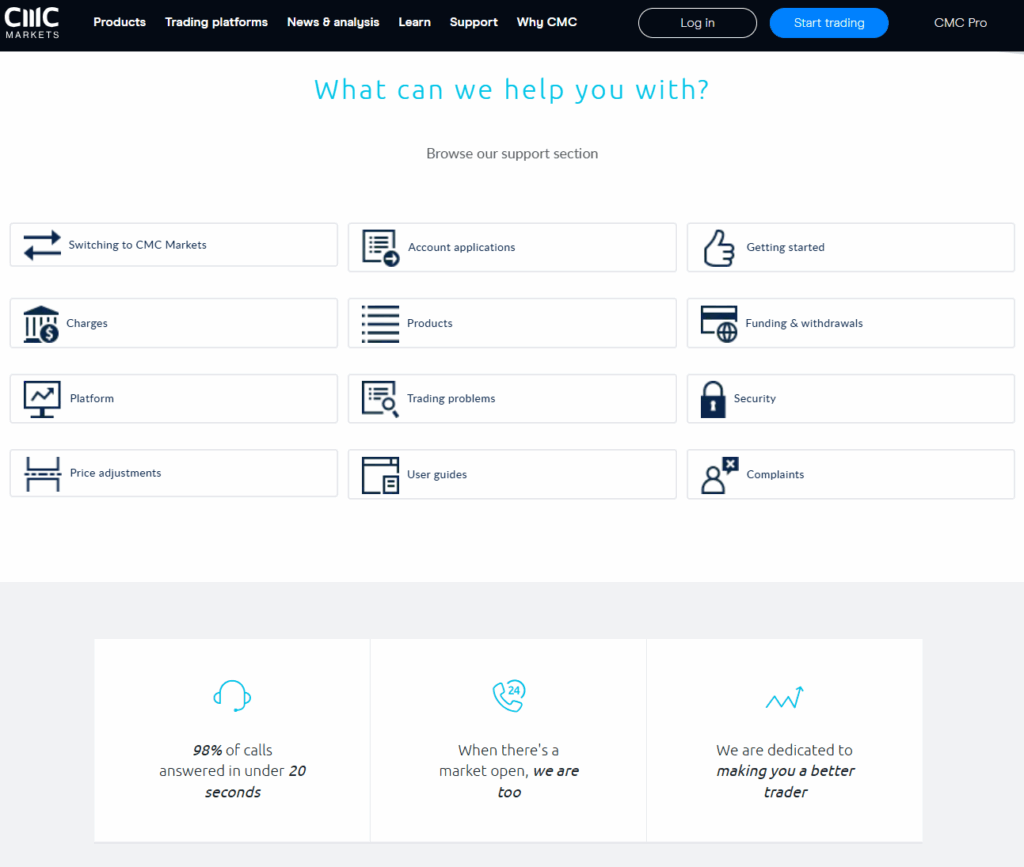Click the Platform monitor chart icon
This screenshot has height=867, width=1024.
coord(42,399)
